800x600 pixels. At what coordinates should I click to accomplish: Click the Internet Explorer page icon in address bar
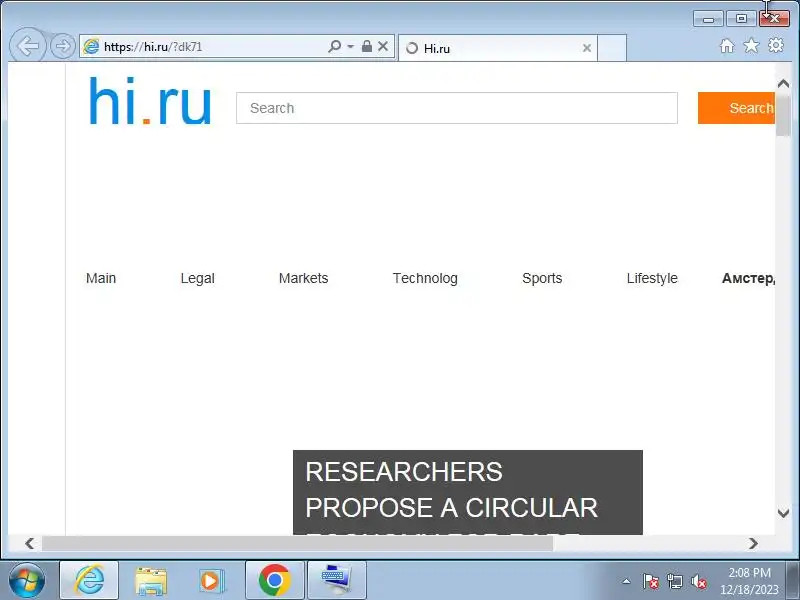point(91,46)
